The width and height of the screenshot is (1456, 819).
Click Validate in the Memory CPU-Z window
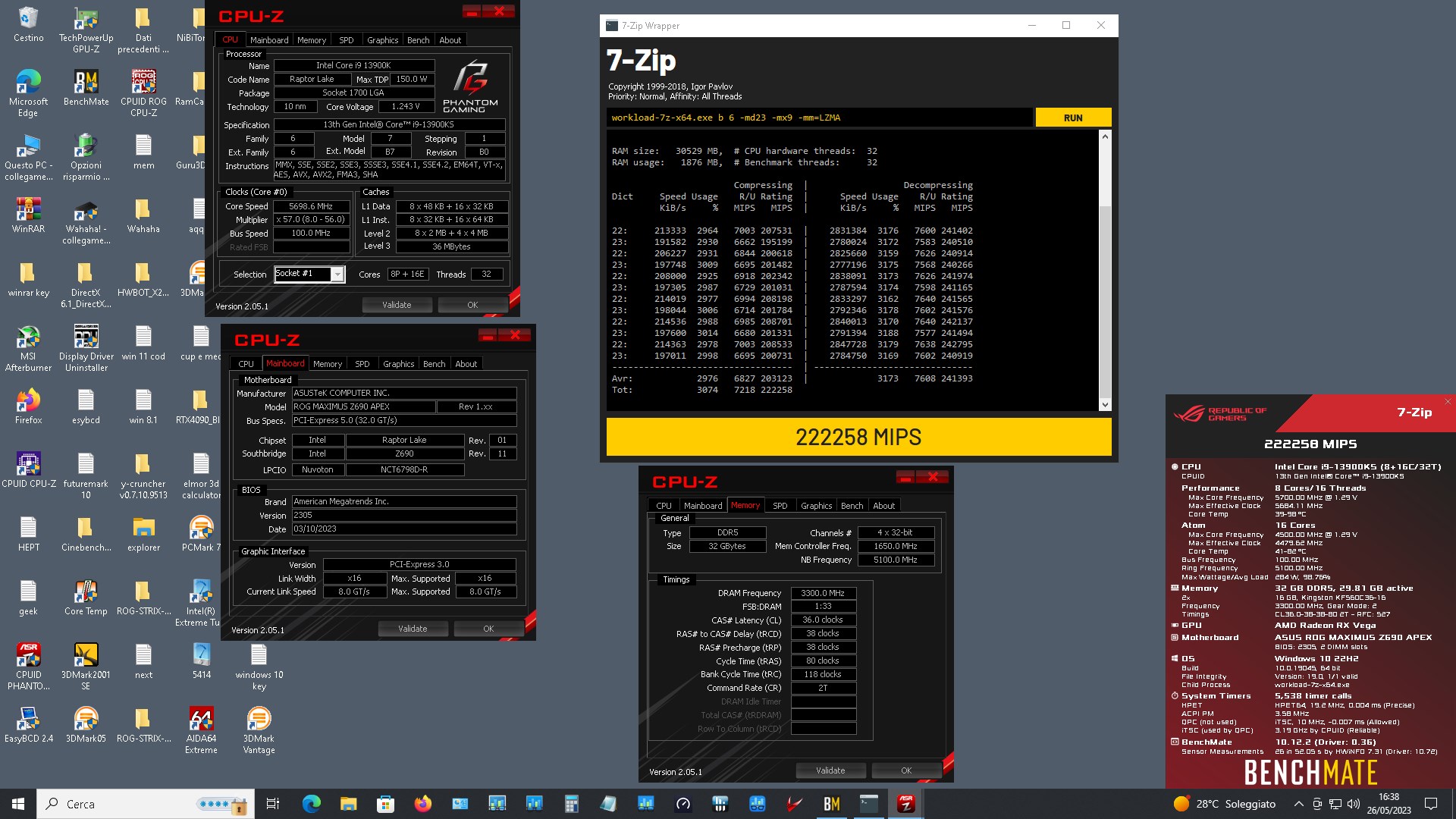(830, 770)
